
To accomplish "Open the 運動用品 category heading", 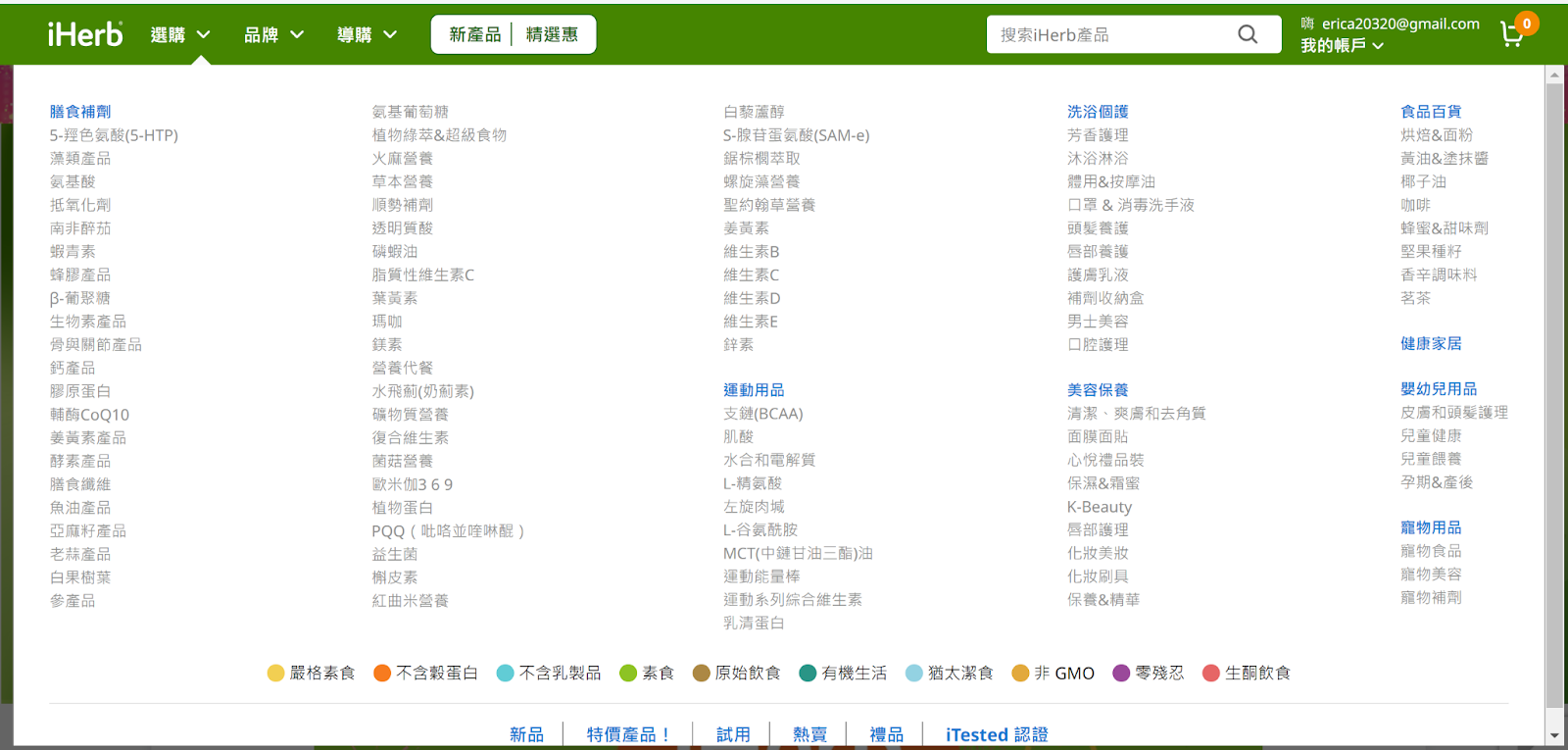I will pos(754,390).
